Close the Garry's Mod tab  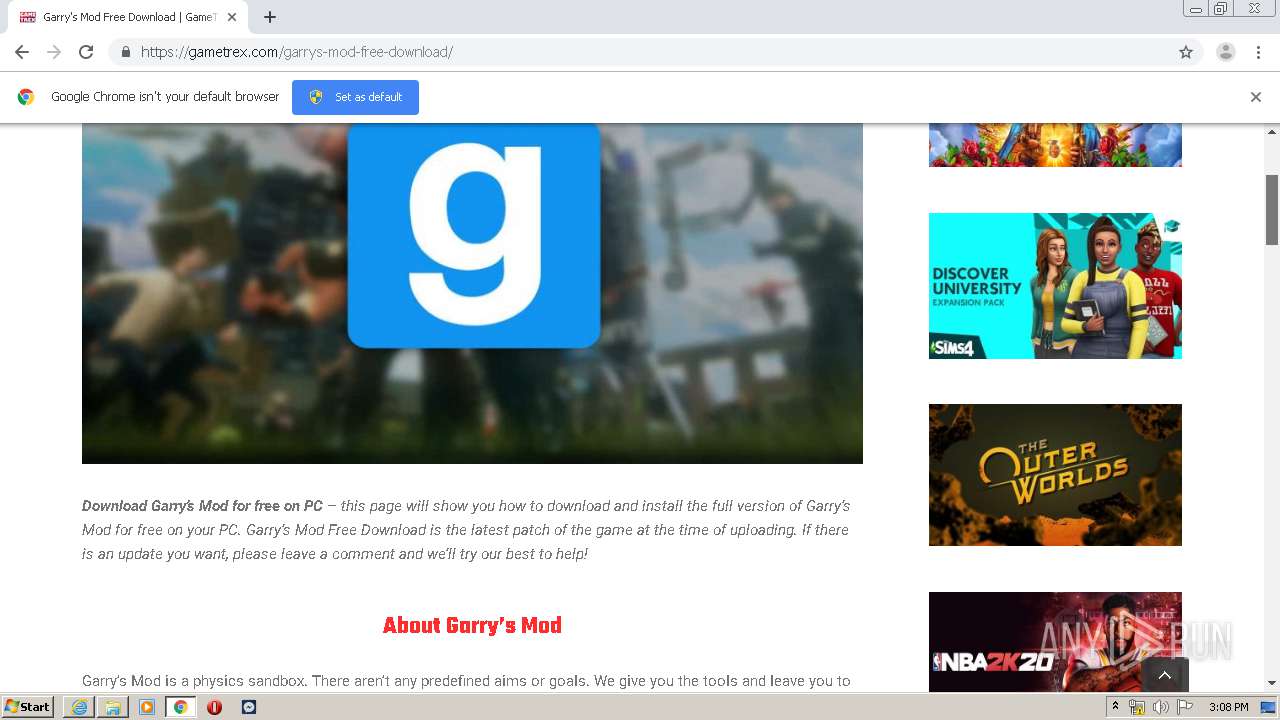point(232,17)
